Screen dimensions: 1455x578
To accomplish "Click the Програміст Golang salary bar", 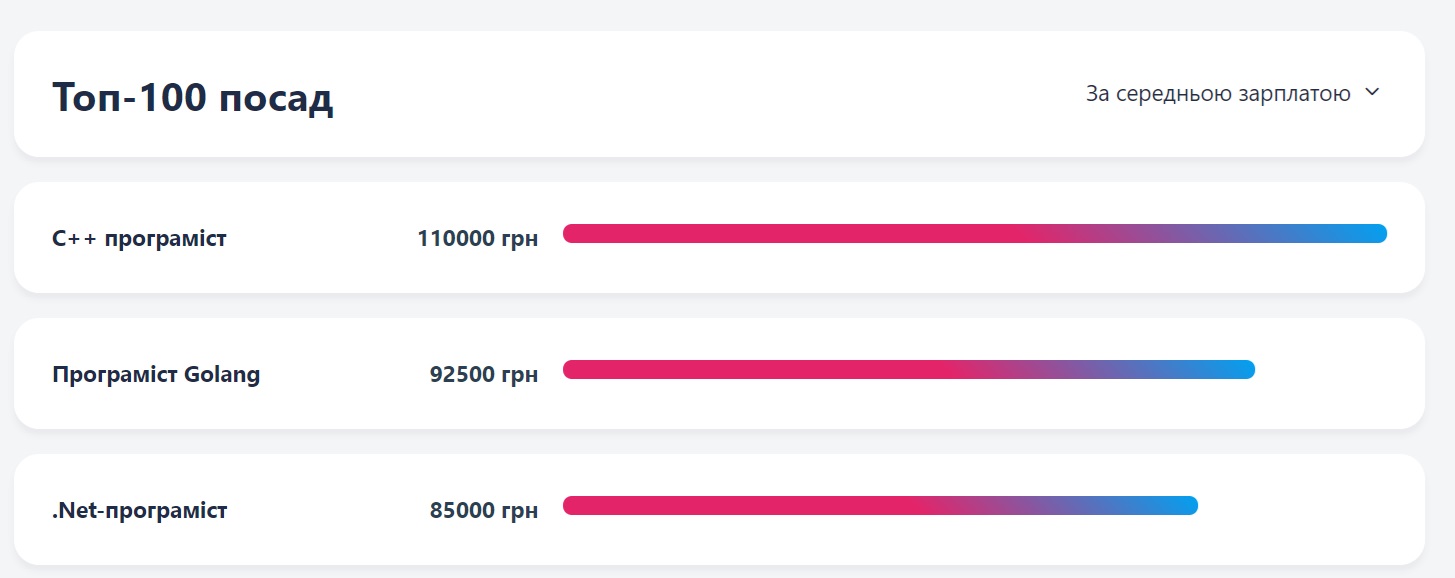I will click(x=908, y=370).
